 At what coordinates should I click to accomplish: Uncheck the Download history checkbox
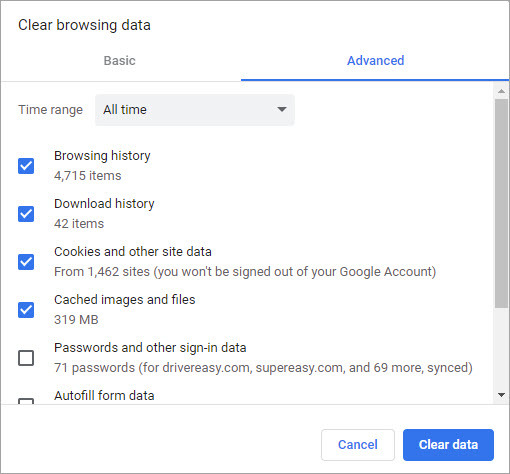tap(26, 214)
